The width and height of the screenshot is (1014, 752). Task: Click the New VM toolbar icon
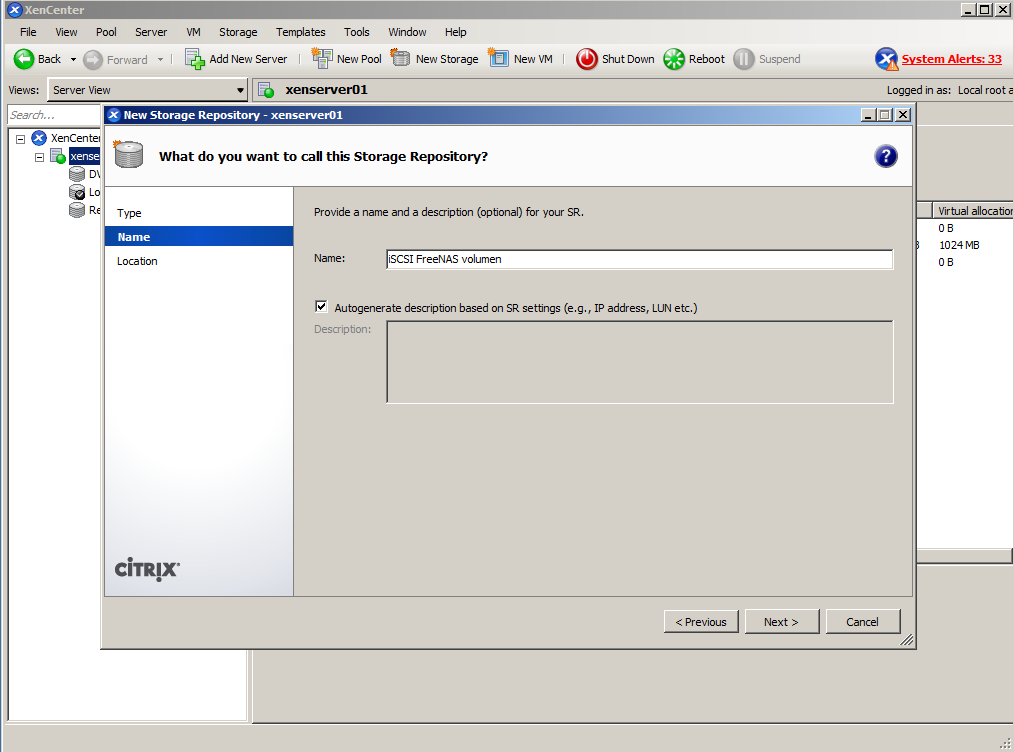[498, 59]
